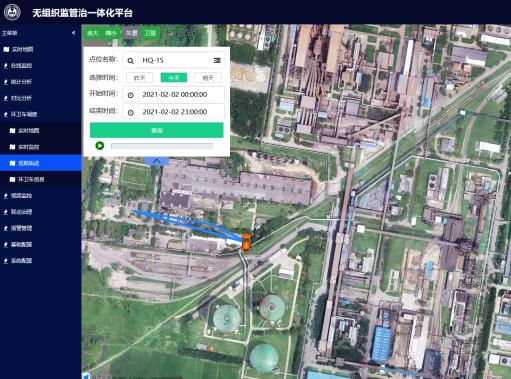The height and width of the screenshot is (379, 511).
Task: Switch map to 卫星 satellite view
Action: coord(150,33)
